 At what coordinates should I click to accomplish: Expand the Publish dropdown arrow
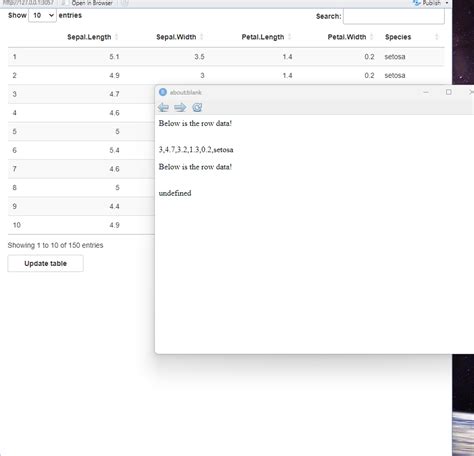[447, 3]
